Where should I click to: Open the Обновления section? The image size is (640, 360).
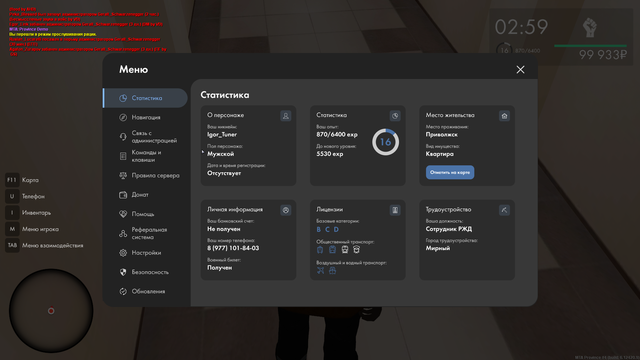tap(145, 291)
